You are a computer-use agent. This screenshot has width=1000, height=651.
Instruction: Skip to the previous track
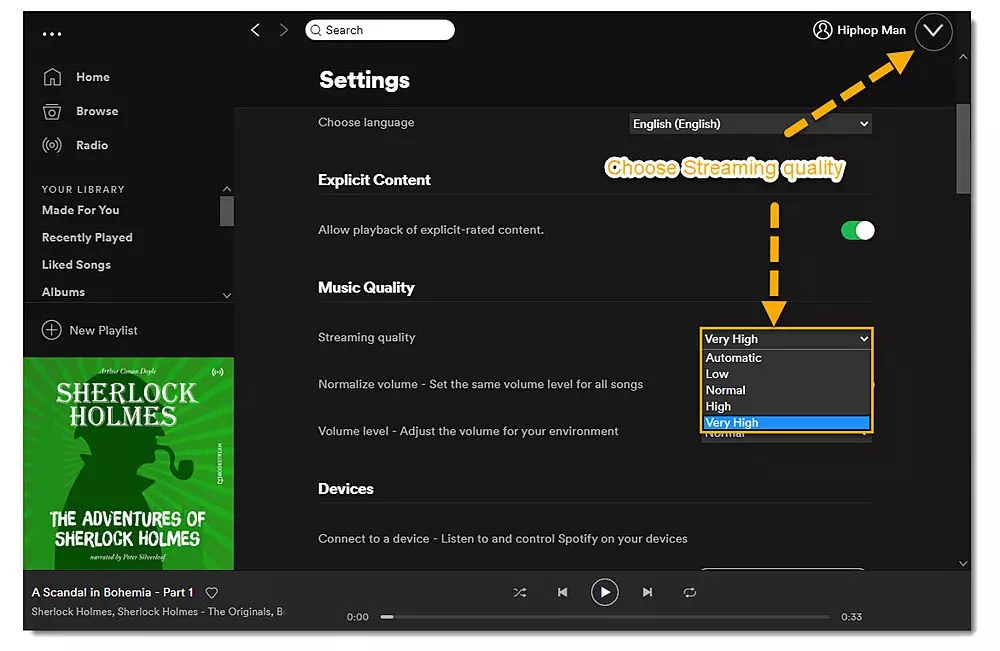click(x=562, y=592)
